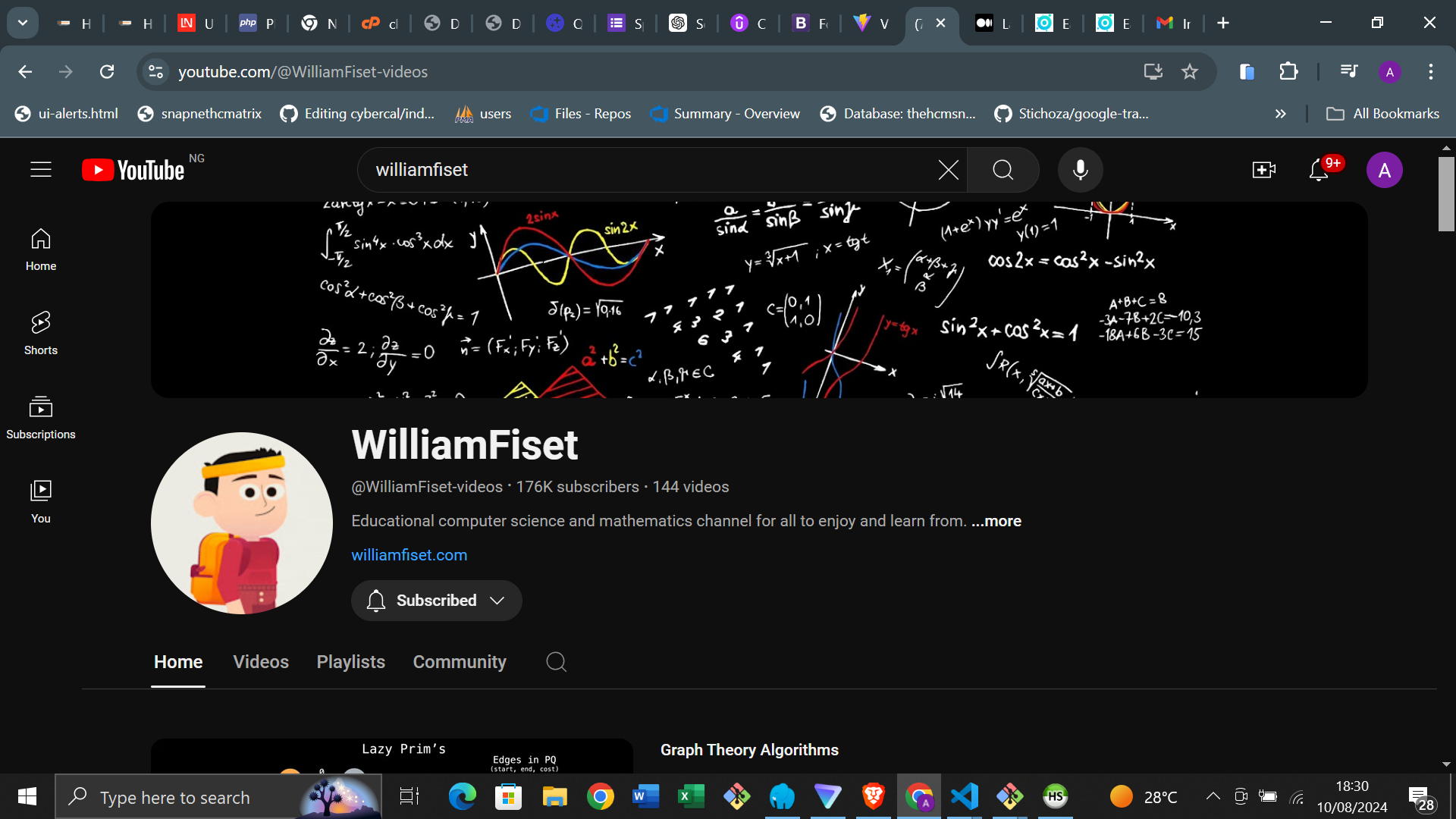Screen dimensions: 1456x819
Task: Expand browser bookmarks overflow menu
Action: pos(1281,114)
